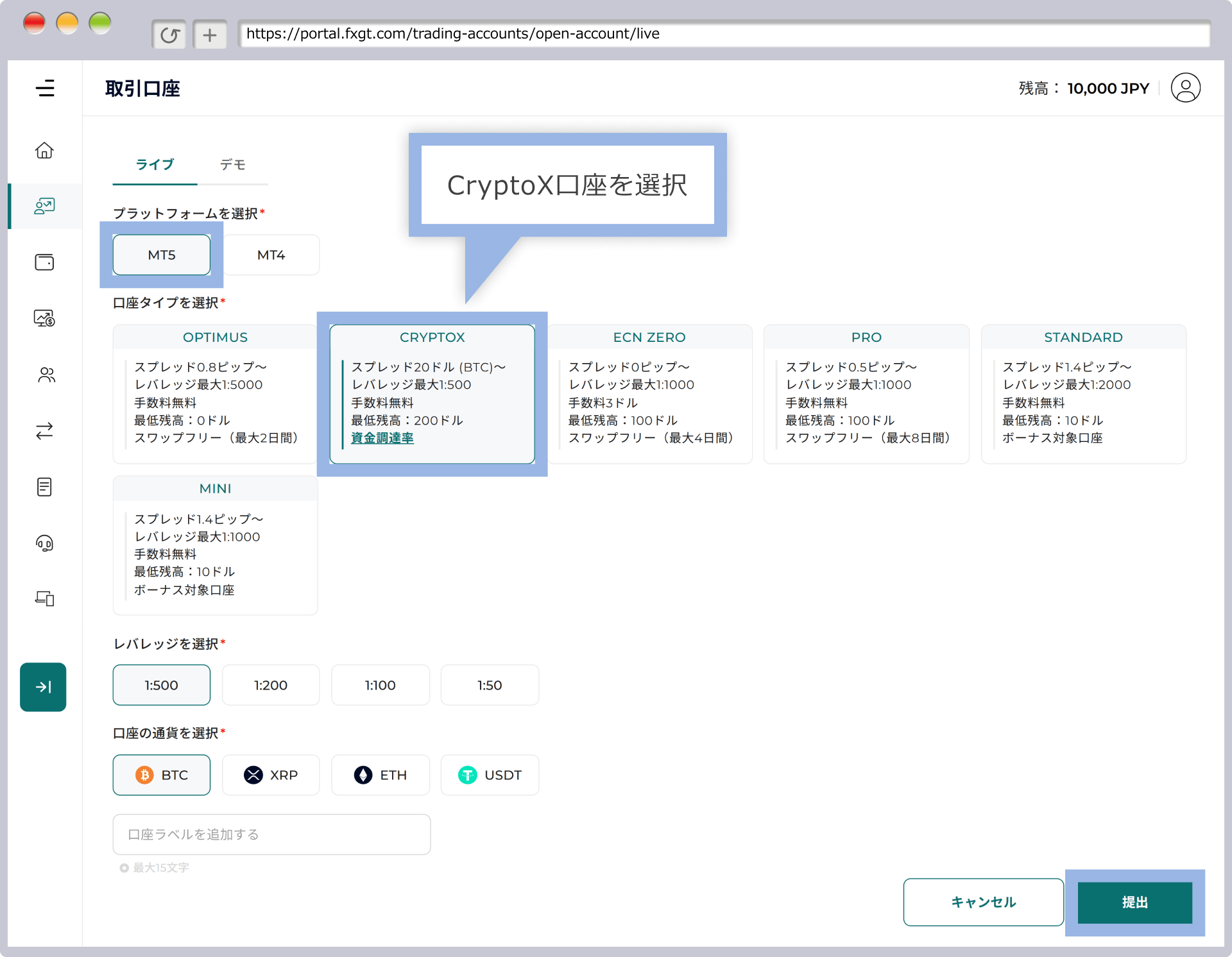The image size is (1232, 957).
Task: Click the 口座ラベル input field
Action: (x=271, y=834)
